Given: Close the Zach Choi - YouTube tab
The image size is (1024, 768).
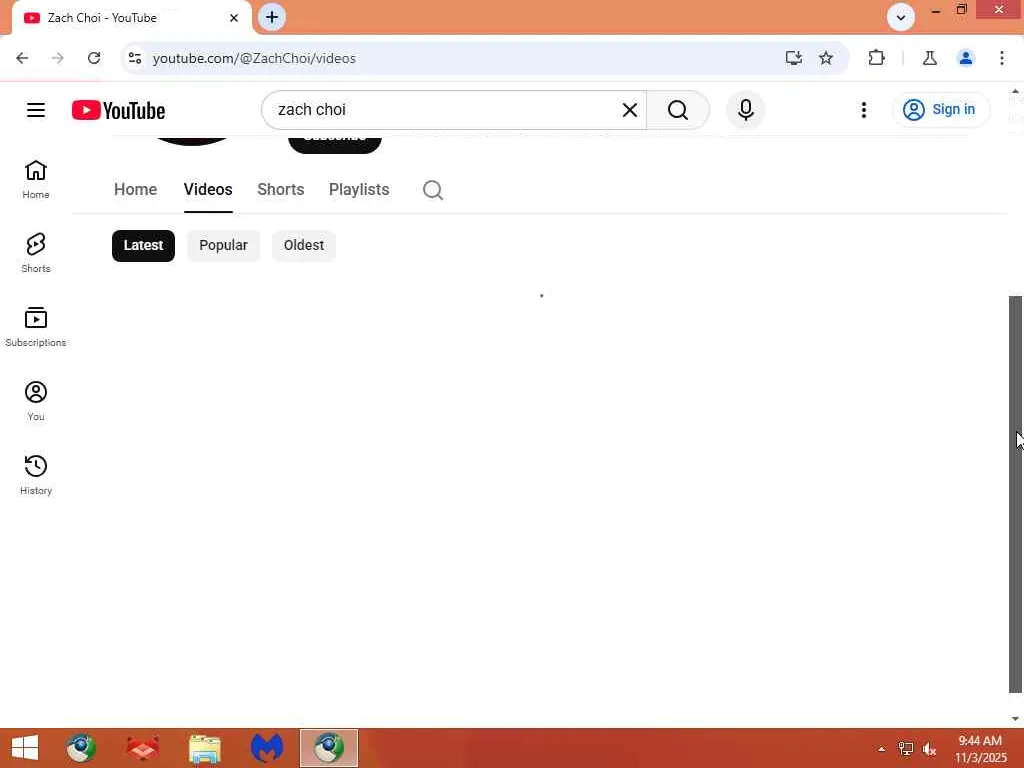Looking at the screenshot, I should [x=234, y=18].
